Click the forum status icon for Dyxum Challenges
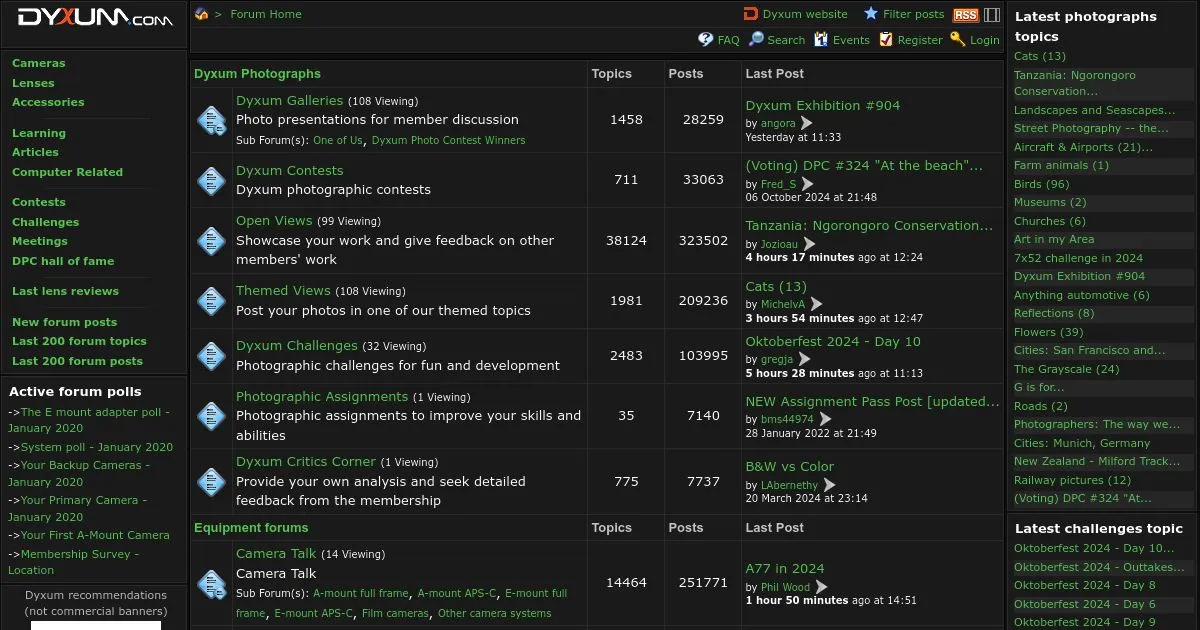1200x630 pixels. coord(211,356)
